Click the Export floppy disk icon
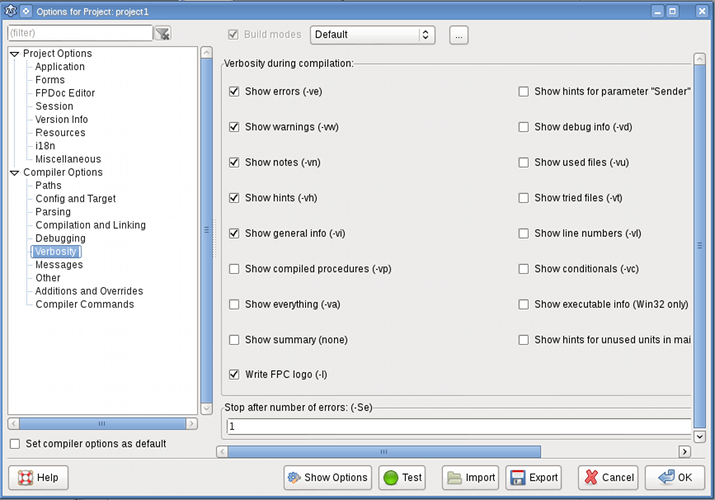Viewport: 715px width, 500px height. [x=516, y=478]
